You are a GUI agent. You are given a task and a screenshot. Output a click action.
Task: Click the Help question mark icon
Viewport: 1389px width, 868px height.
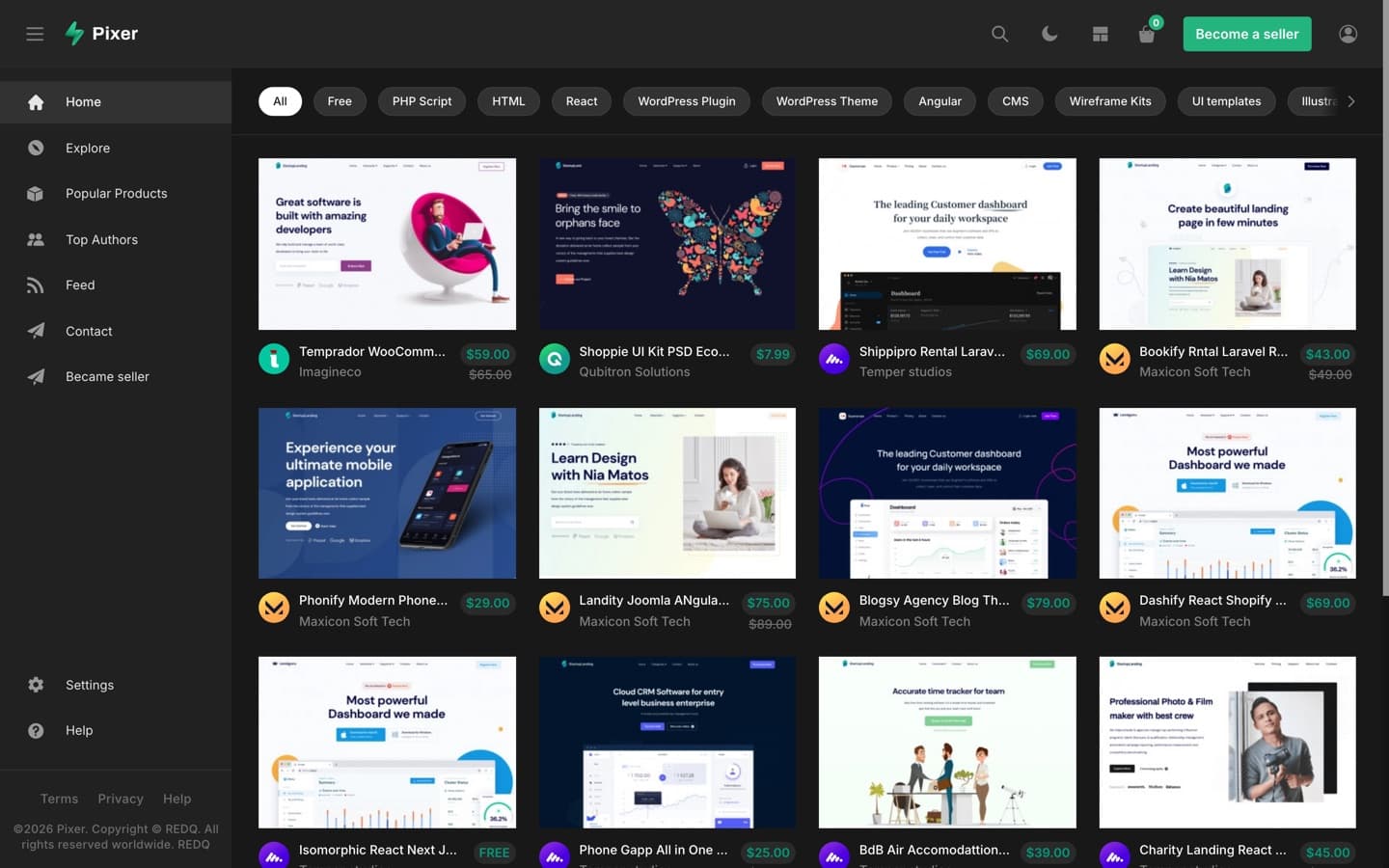coord(36,730)
